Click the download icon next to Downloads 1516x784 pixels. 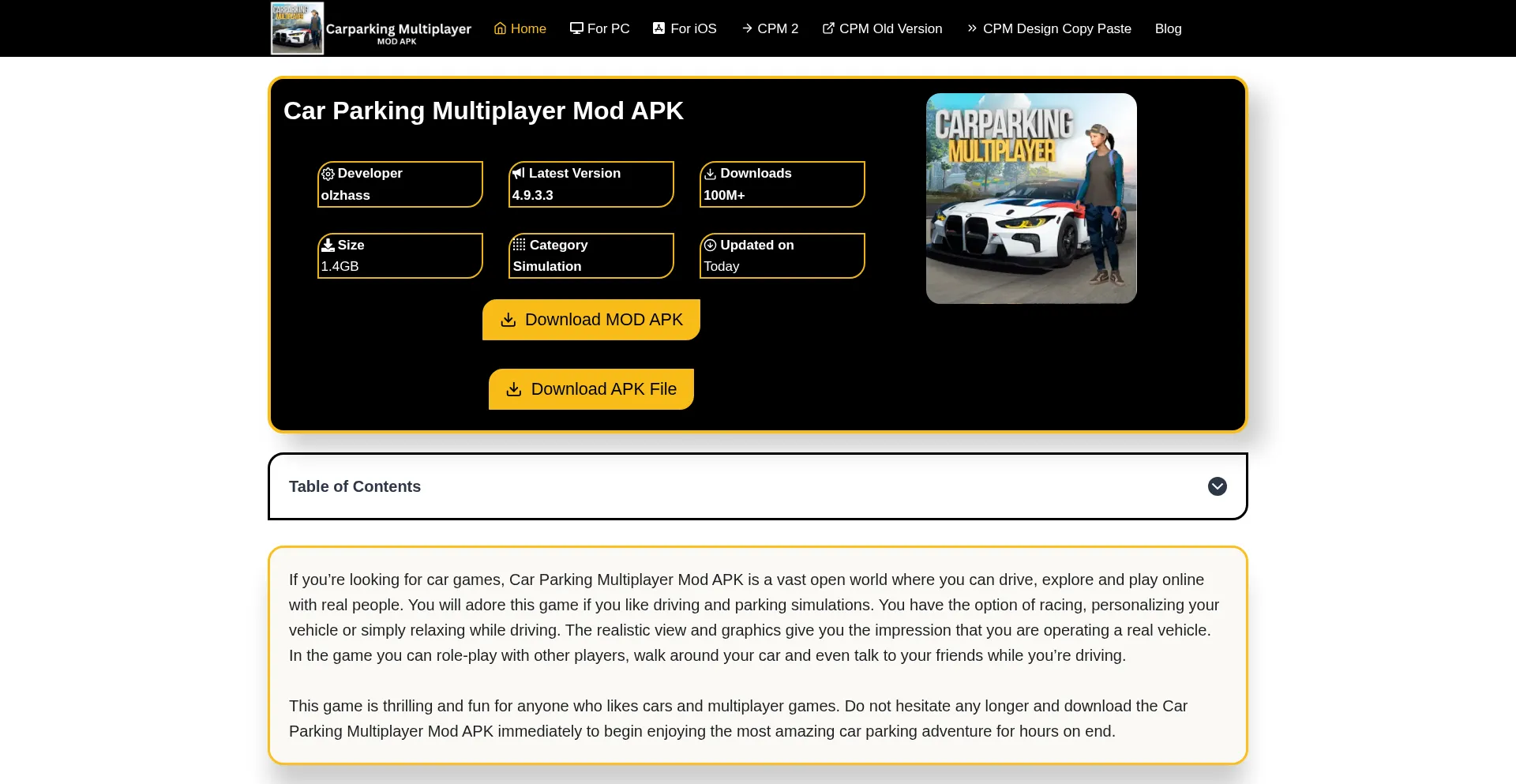710,174
